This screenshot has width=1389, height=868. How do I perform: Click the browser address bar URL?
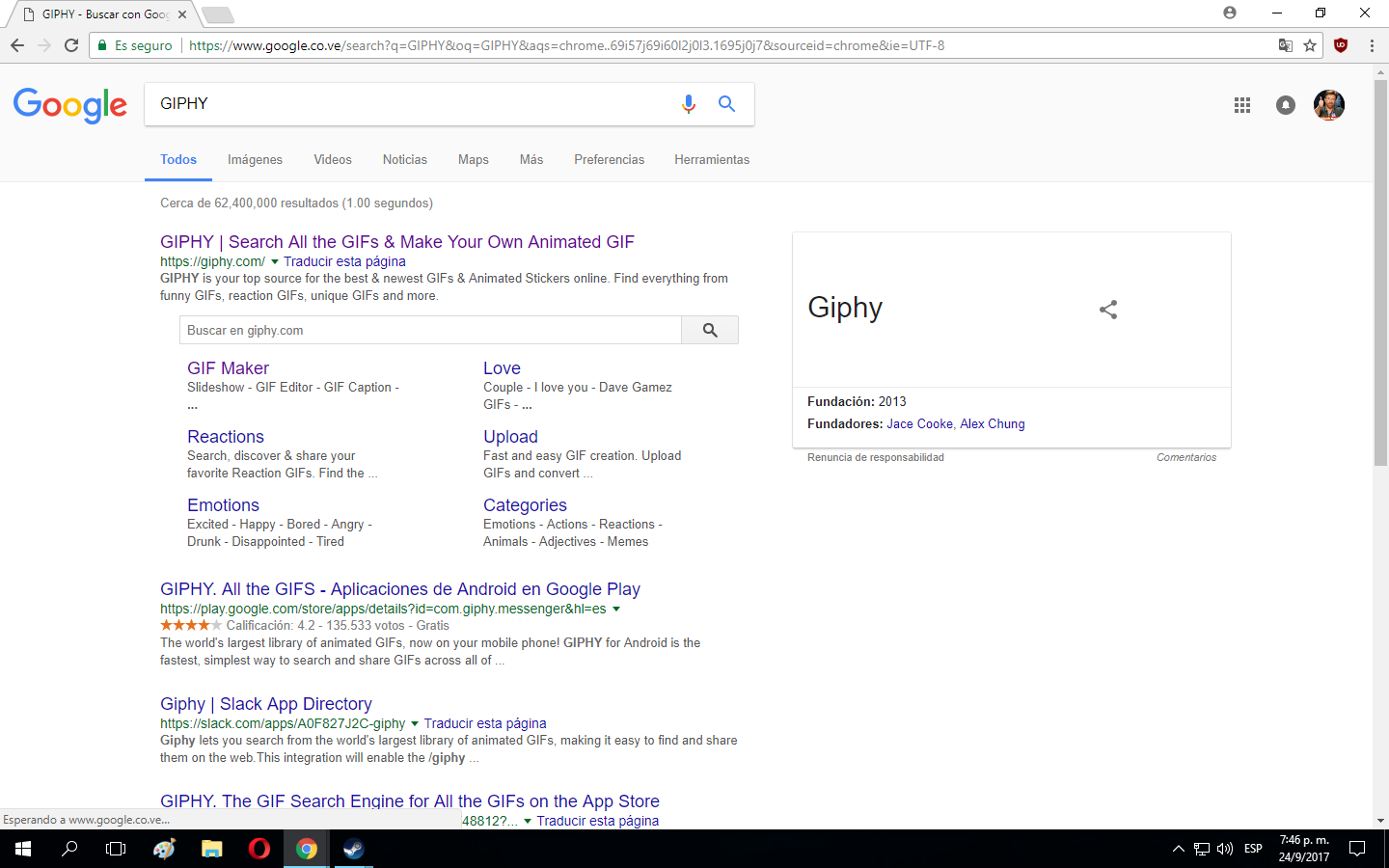pos(567,45)
